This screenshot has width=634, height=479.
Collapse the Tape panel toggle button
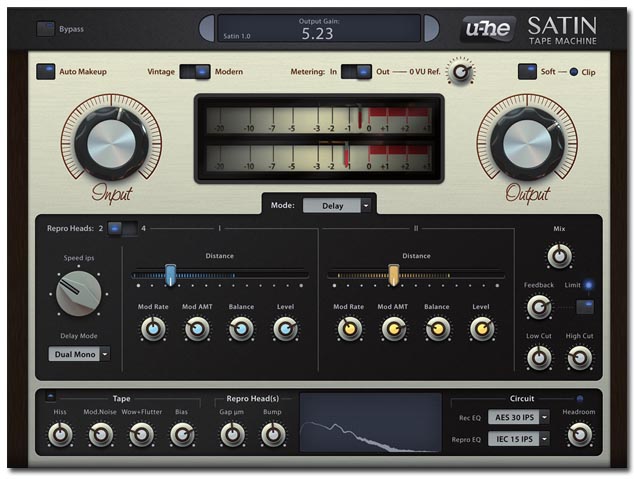(51, 397)
